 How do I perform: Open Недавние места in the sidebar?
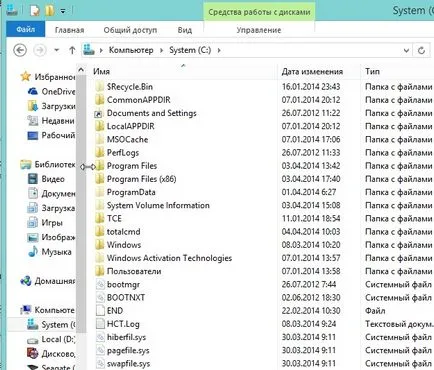[52, 120]
